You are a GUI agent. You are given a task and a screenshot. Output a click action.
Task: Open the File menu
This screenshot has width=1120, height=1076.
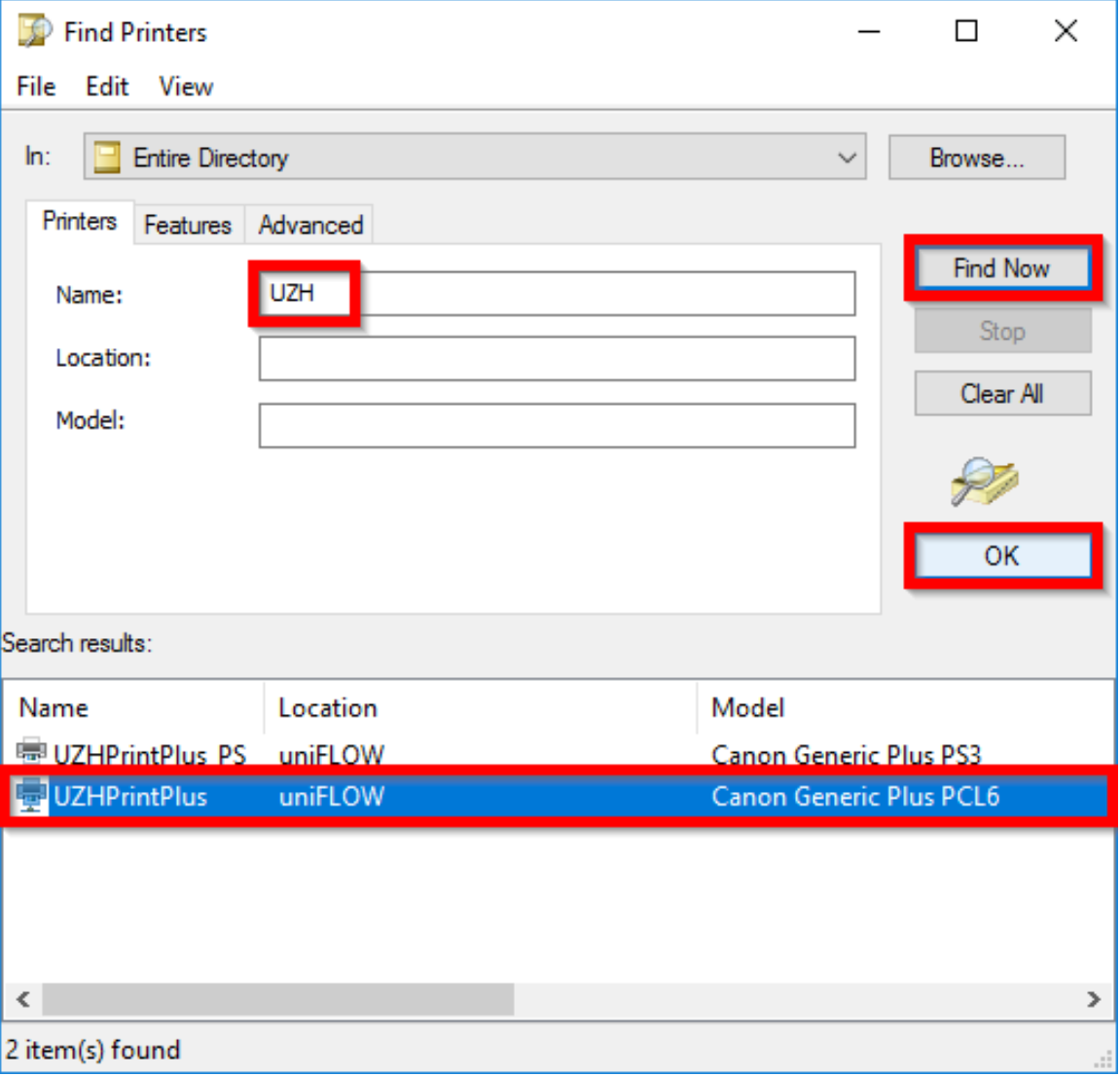tap(36, 87)
